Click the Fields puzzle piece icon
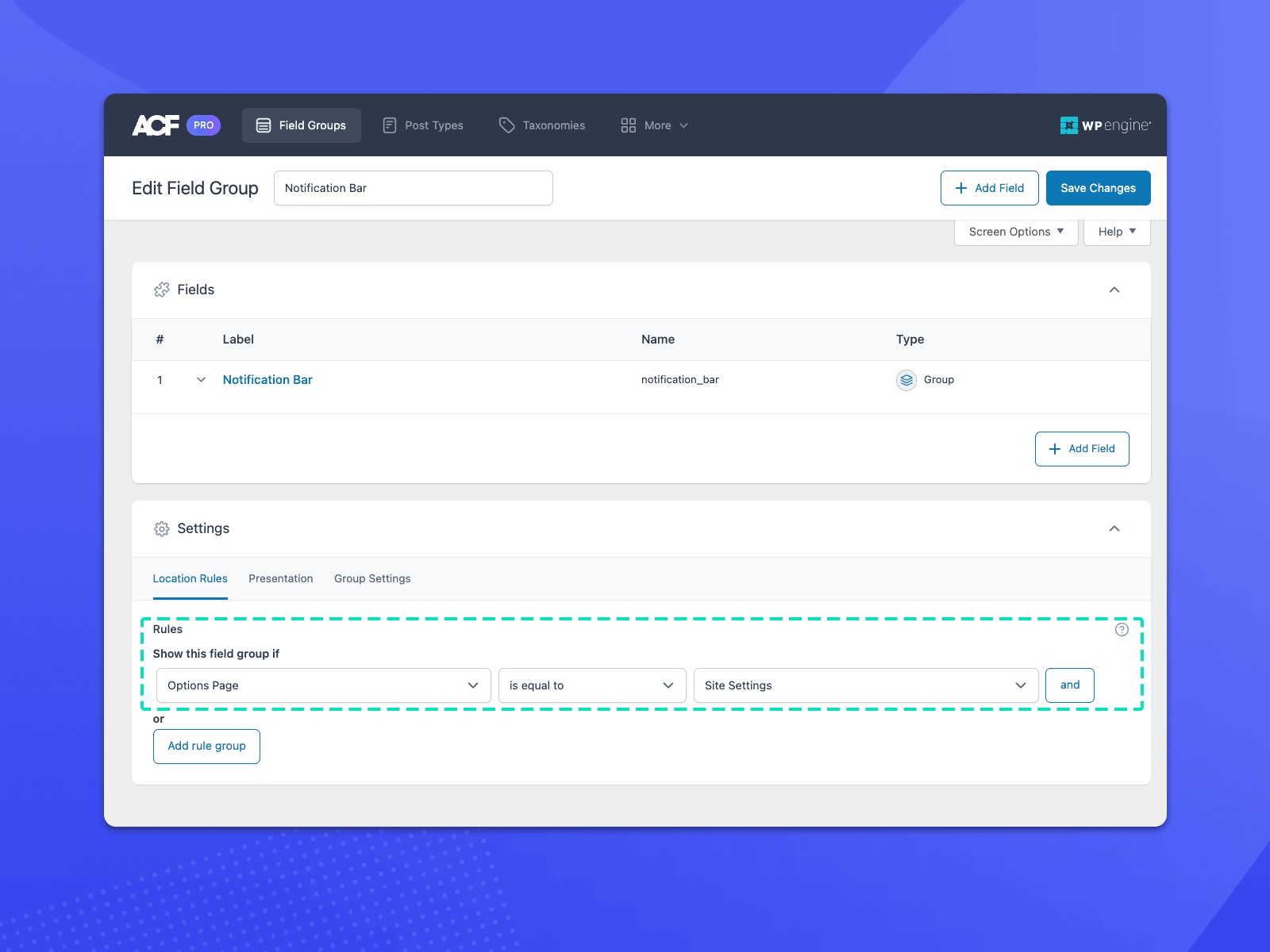This screenshot has height=952, width=1270. point(162,290)
